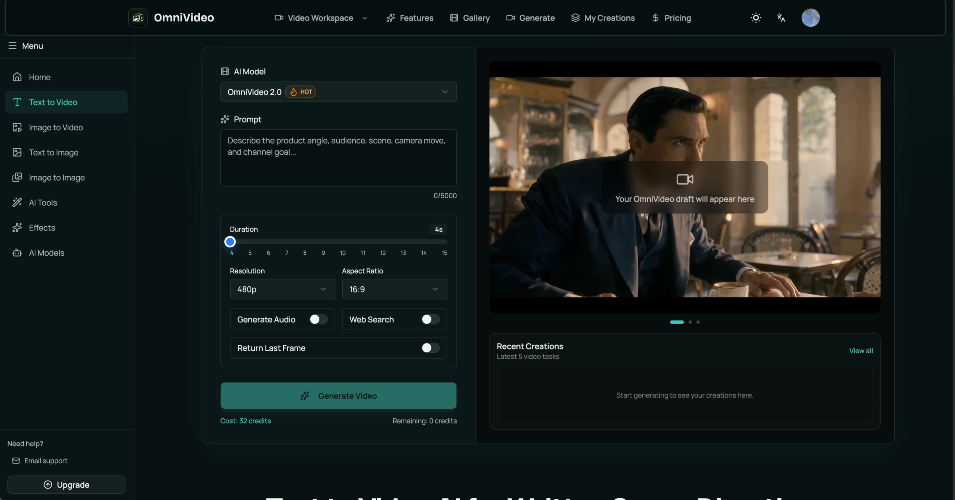Image resolution: width=955 pixels, height=500 pixels.
Task: Click the Generate Video button
Action: 338,396
